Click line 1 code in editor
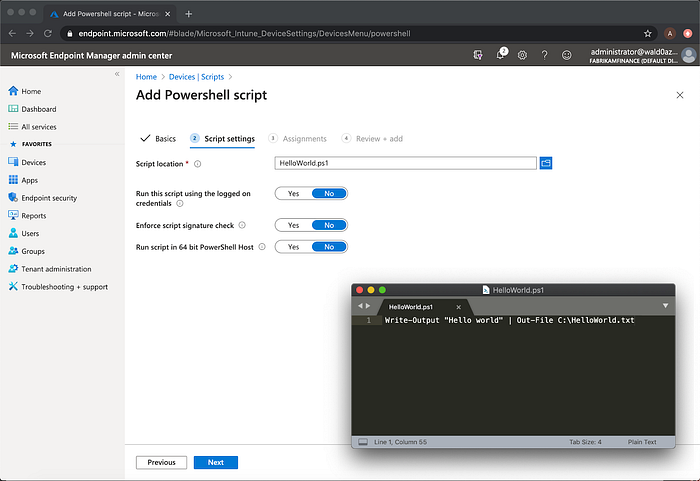 click(509, 320)
